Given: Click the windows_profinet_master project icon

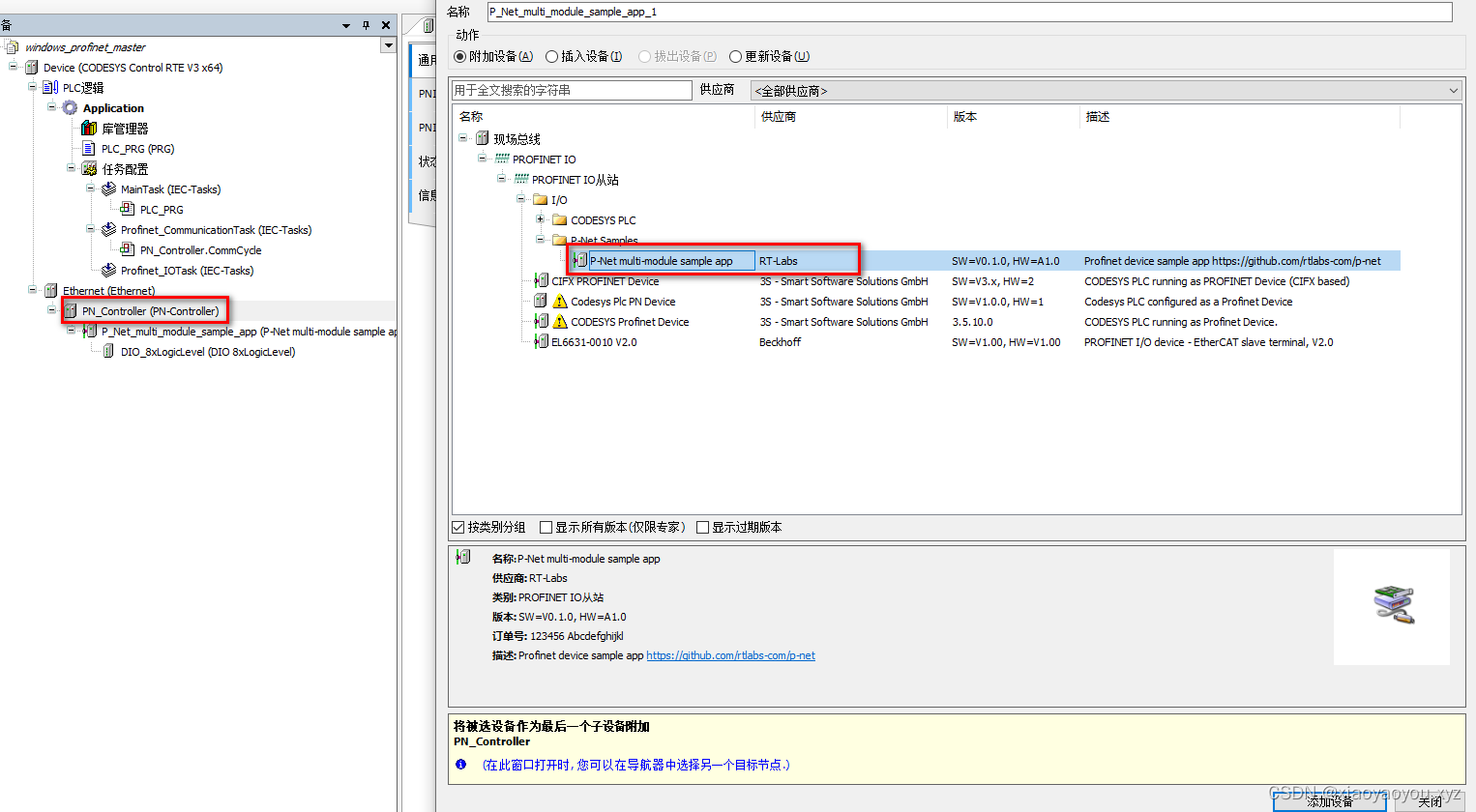Looking at the screenshot, I should point(12,46).
